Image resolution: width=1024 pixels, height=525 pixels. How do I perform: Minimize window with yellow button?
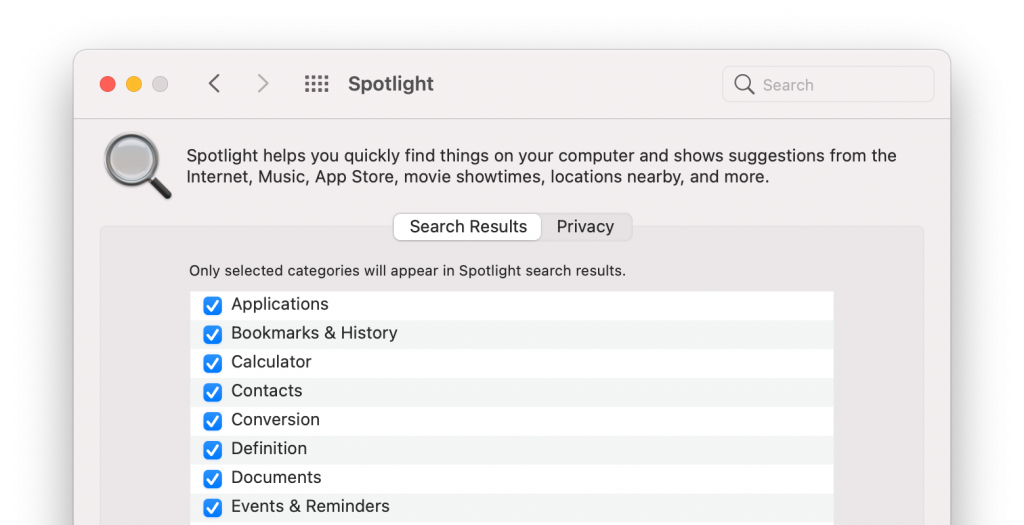point(134,84)
